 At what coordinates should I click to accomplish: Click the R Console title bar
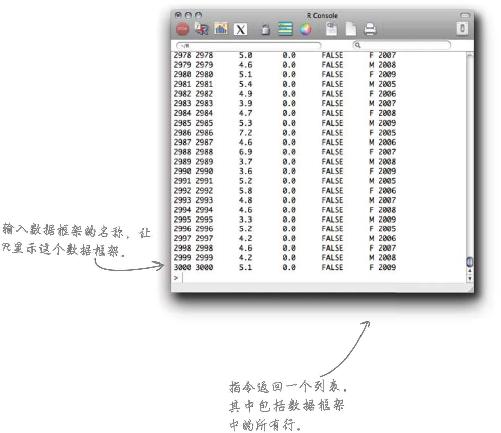pos(322,15)
